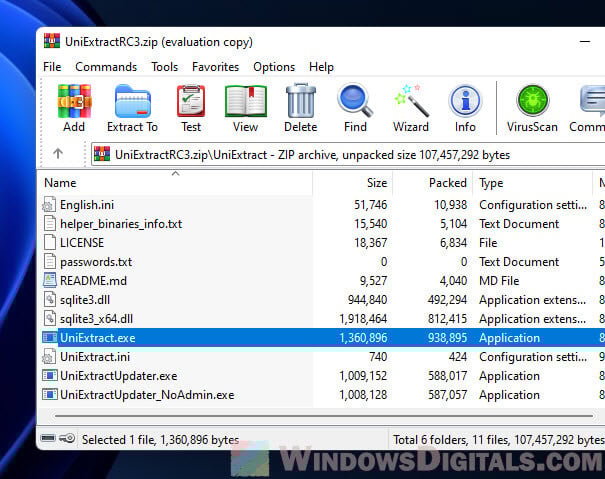Viewport: 605px width, 479px height.
Task: Click the README.md file icon
Action: point(49,281)
